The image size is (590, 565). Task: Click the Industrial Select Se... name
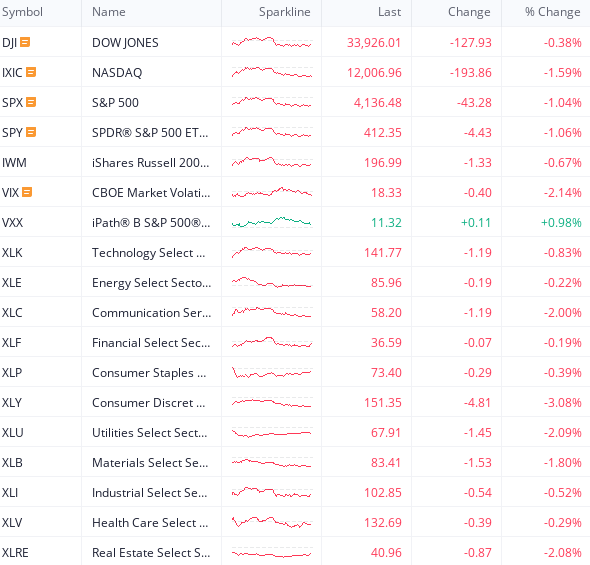click(x=150, y=493)
